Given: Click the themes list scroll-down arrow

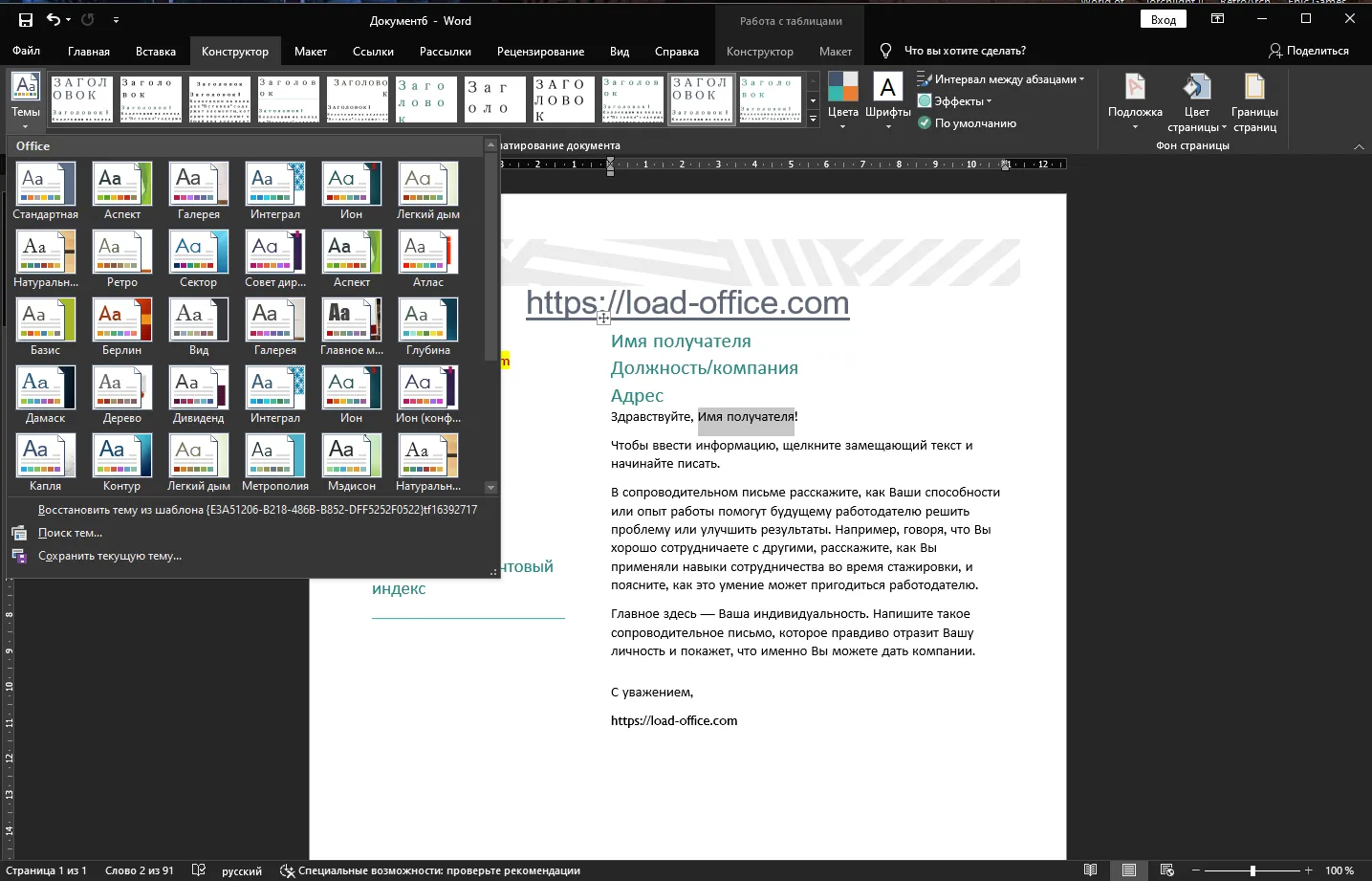Looking at the screenshot, I should tap(490, 487).
